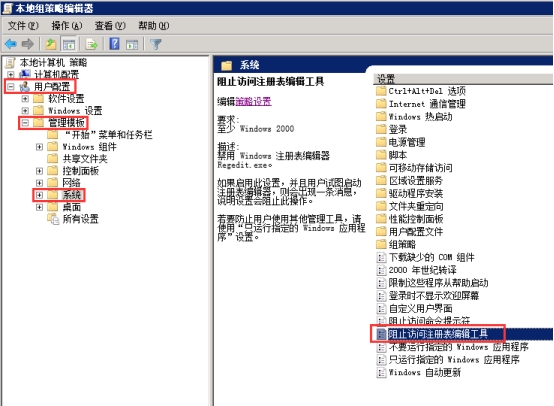Viewport: 554px width, 406px height.
Task: Click the Filter funnel toolbar icon
Action: [x=155, y=45]
